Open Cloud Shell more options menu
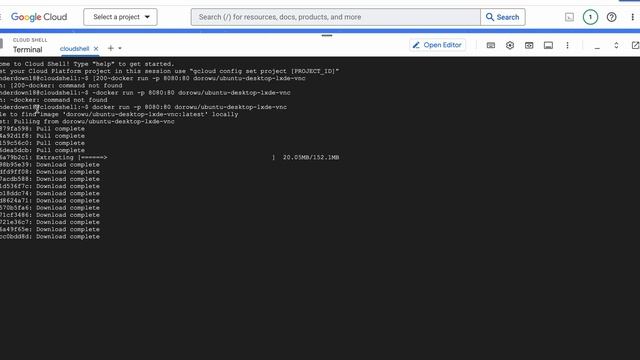 pos(567,45)
